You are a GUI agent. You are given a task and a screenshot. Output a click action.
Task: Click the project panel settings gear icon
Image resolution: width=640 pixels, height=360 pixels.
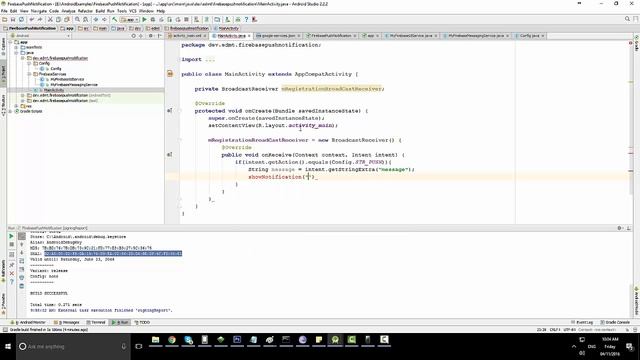[151, 36]
